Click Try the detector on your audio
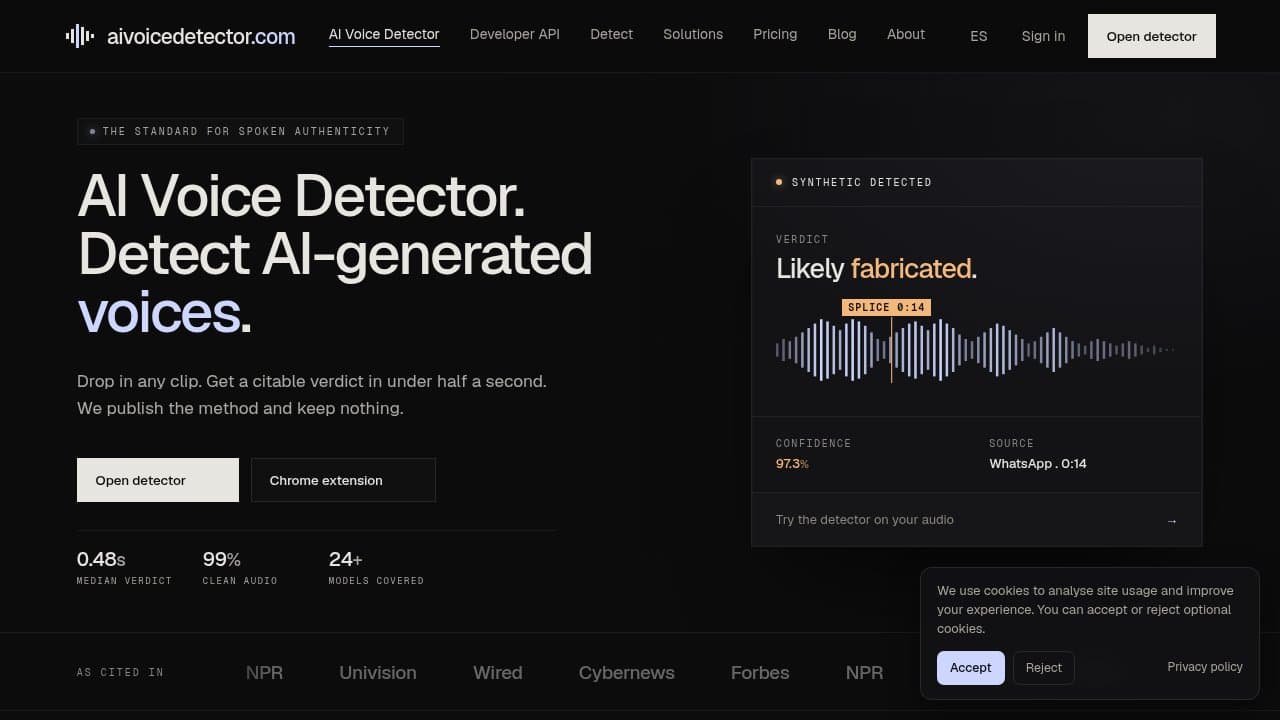1280x720 pixels. point(976,520)
